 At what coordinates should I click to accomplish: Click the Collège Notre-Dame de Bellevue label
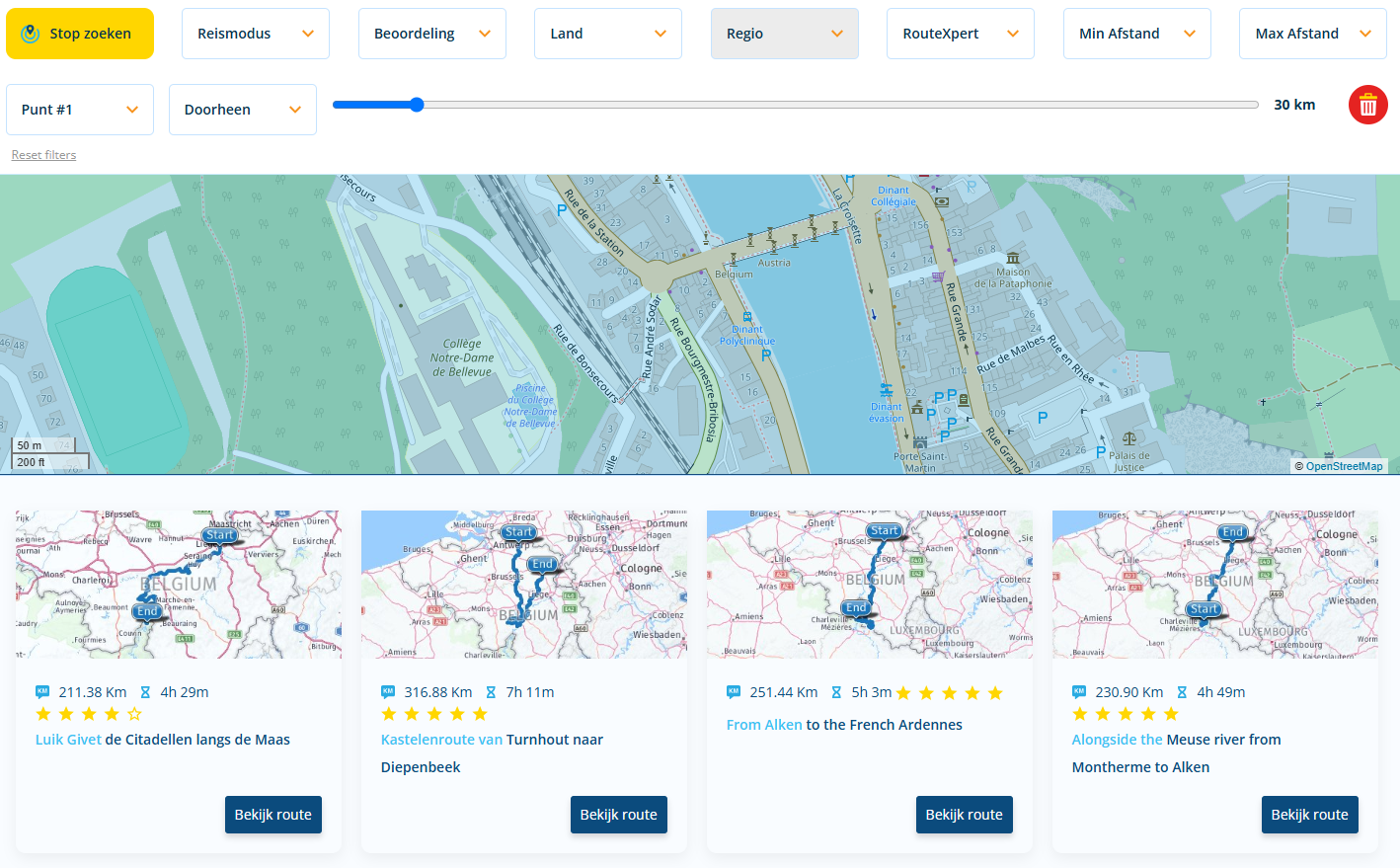462,357
